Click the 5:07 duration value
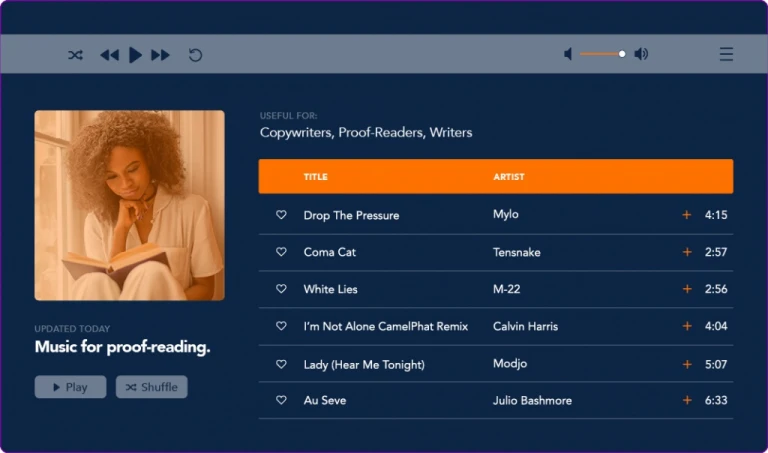Image resolution: width=768 pixels, height=453 pixels. click(x=716, y=364)
